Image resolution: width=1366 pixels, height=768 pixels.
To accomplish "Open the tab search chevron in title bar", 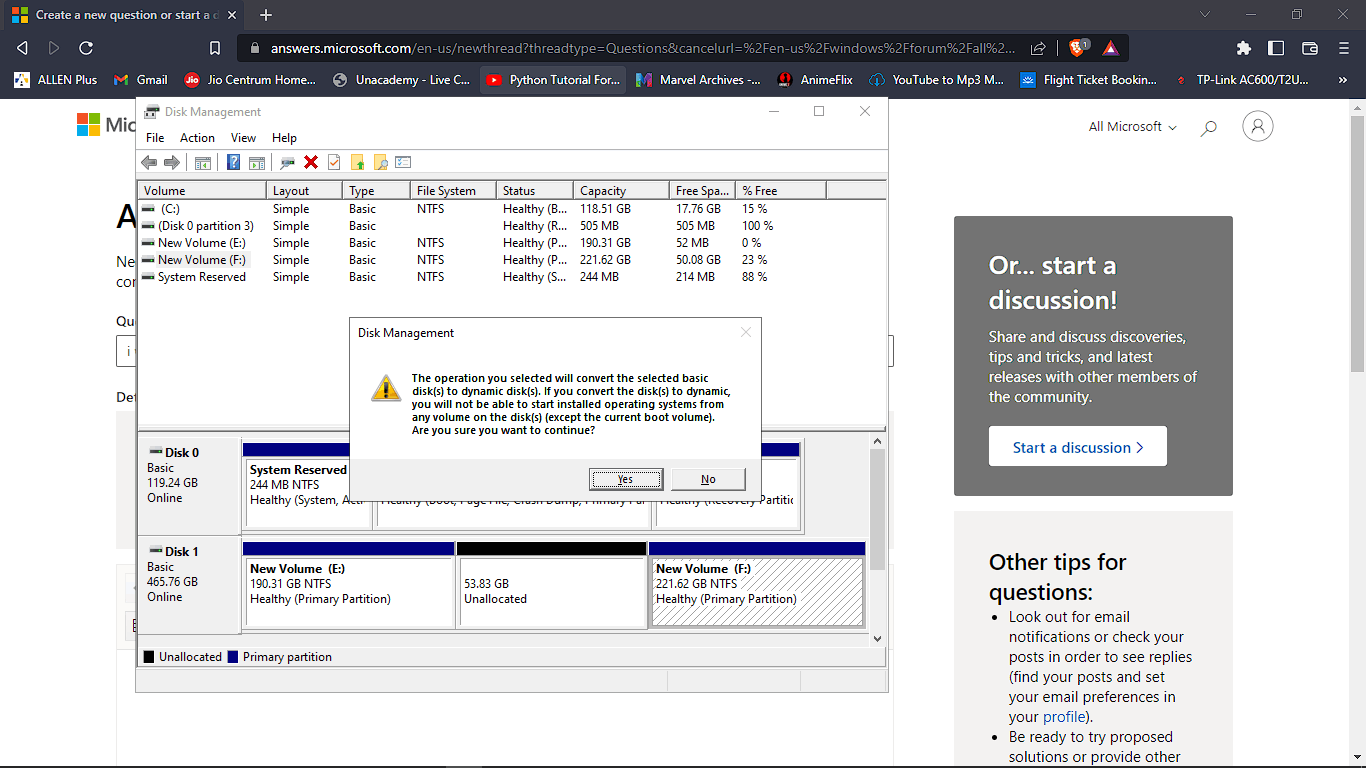I will (x=1205, y=15).
